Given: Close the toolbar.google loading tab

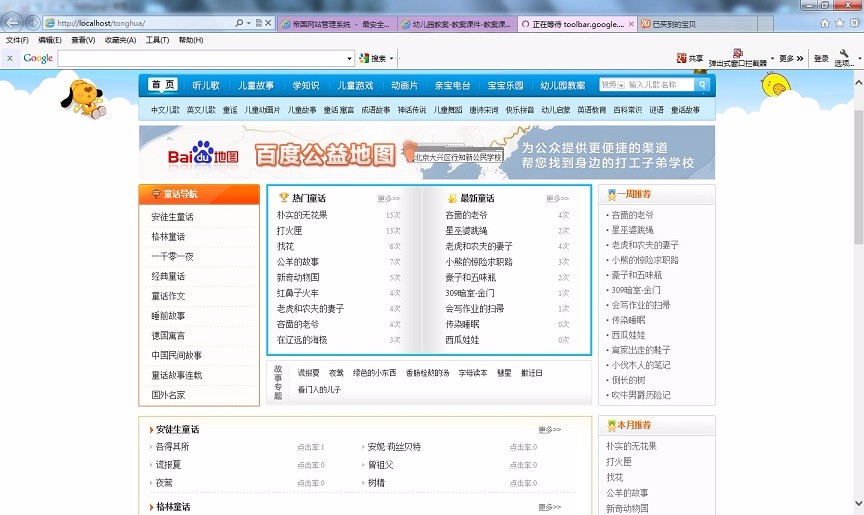Looking at the screenshot, I should click(632, 24).
